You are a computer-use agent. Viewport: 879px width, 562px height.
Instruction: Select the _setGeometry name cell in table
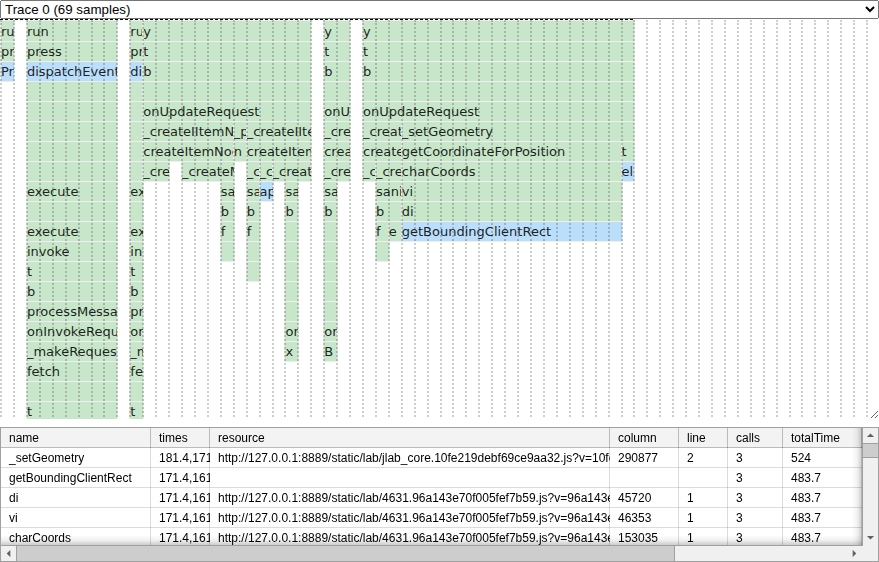pos(75,458)
